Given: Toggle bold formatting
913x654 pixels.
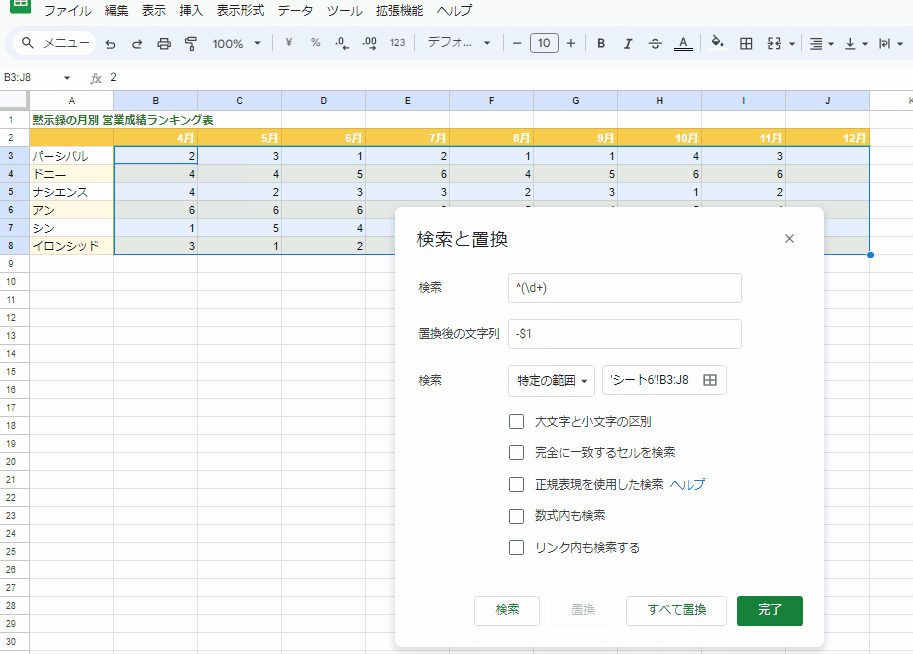Looking at the screenshot, I should click(601, 43).
